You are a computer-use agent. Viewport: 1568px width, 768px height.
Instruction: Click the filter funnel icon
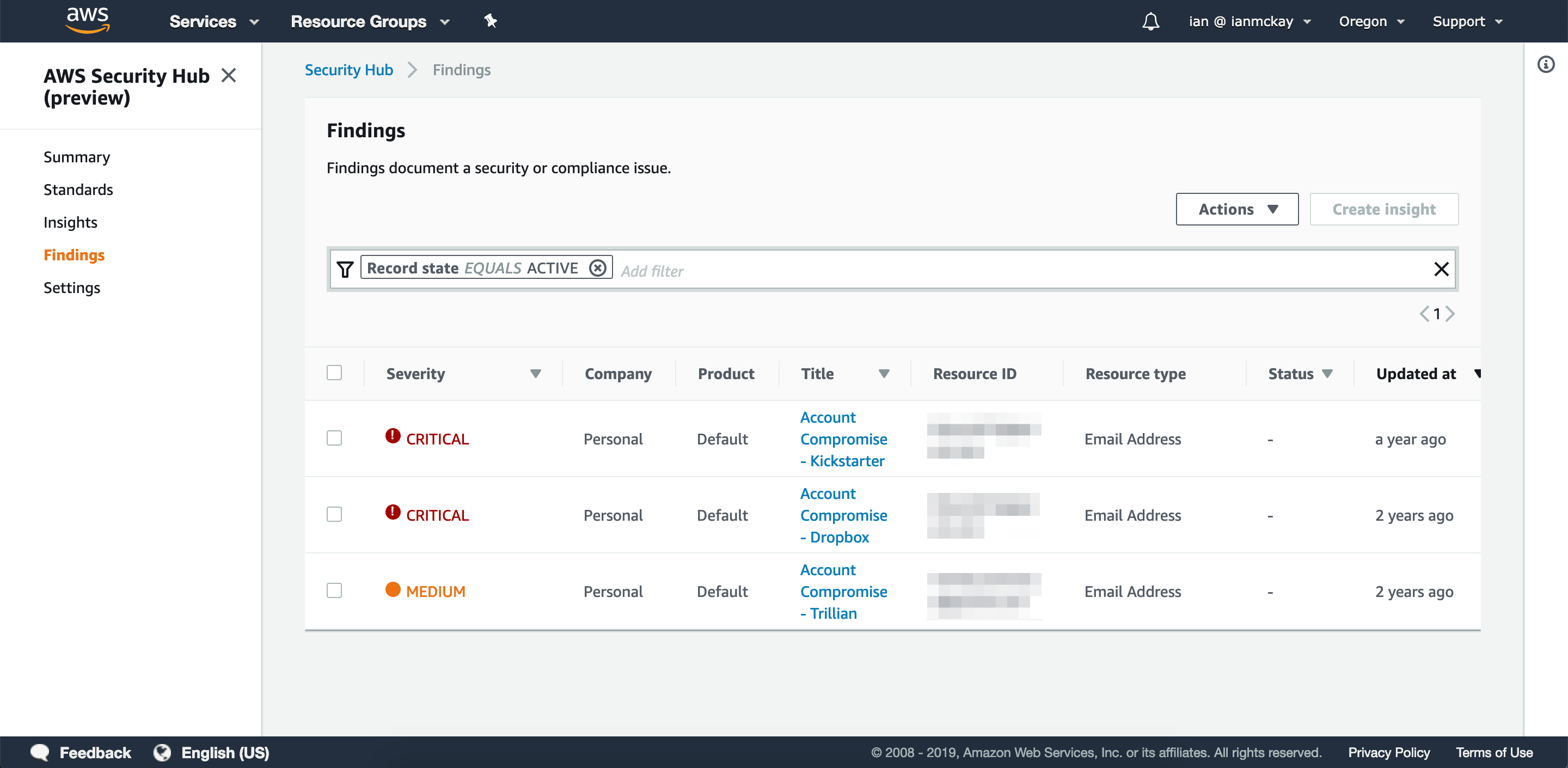tap(345, 269)
